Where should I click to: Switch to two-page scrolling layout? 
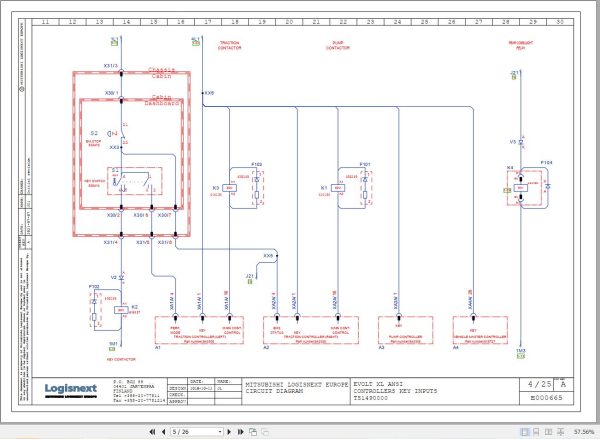[x=560, y=432]
